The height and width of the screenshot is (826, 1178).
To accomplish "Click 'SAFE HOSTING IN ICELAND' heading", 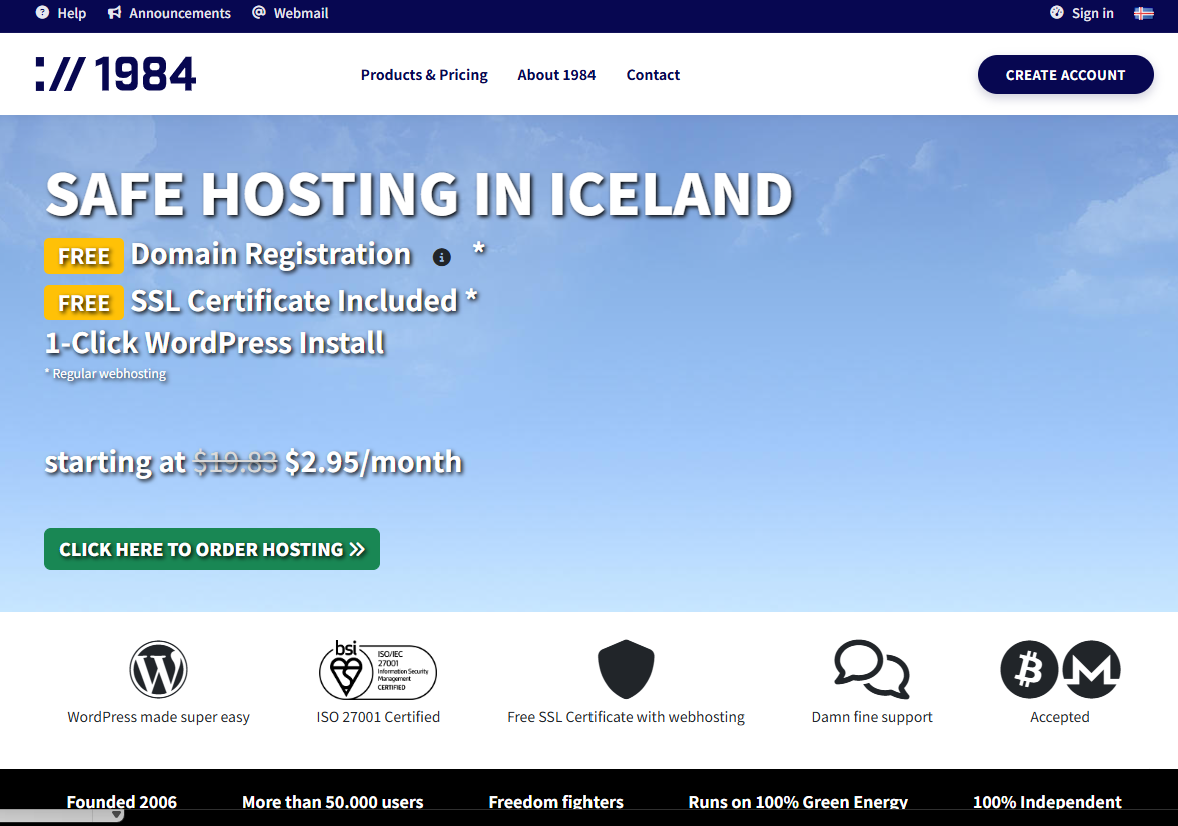I will pyautogui.click(x=419, y=194).
